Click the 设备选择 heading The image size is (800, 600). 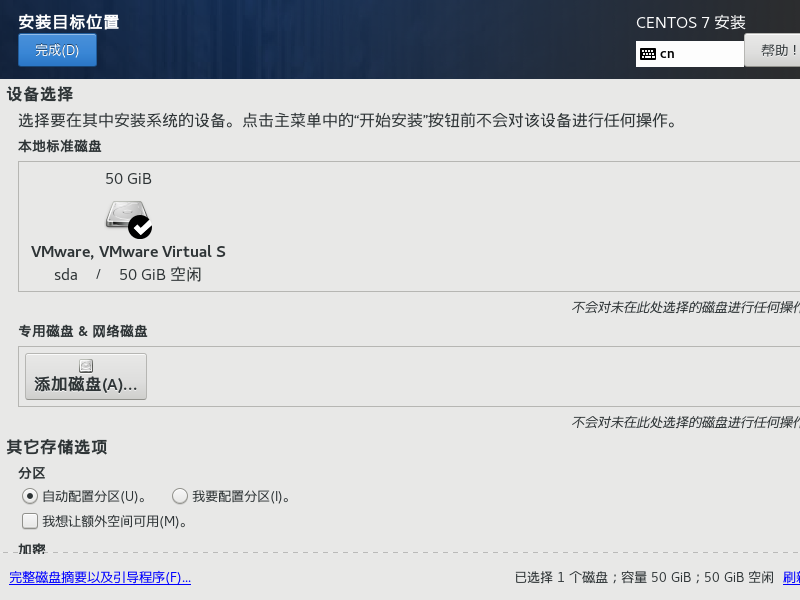click(x=40, y=94)
